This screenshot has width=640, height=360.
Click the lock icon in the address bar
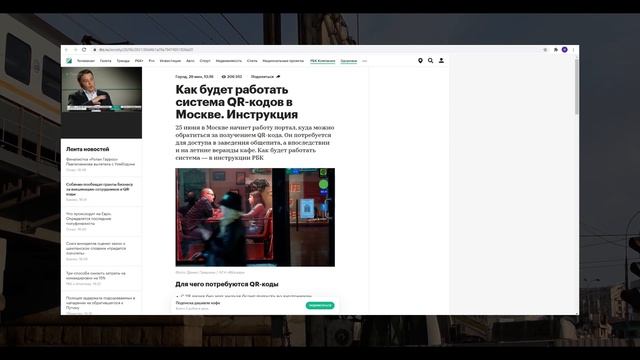coord(95,50)
